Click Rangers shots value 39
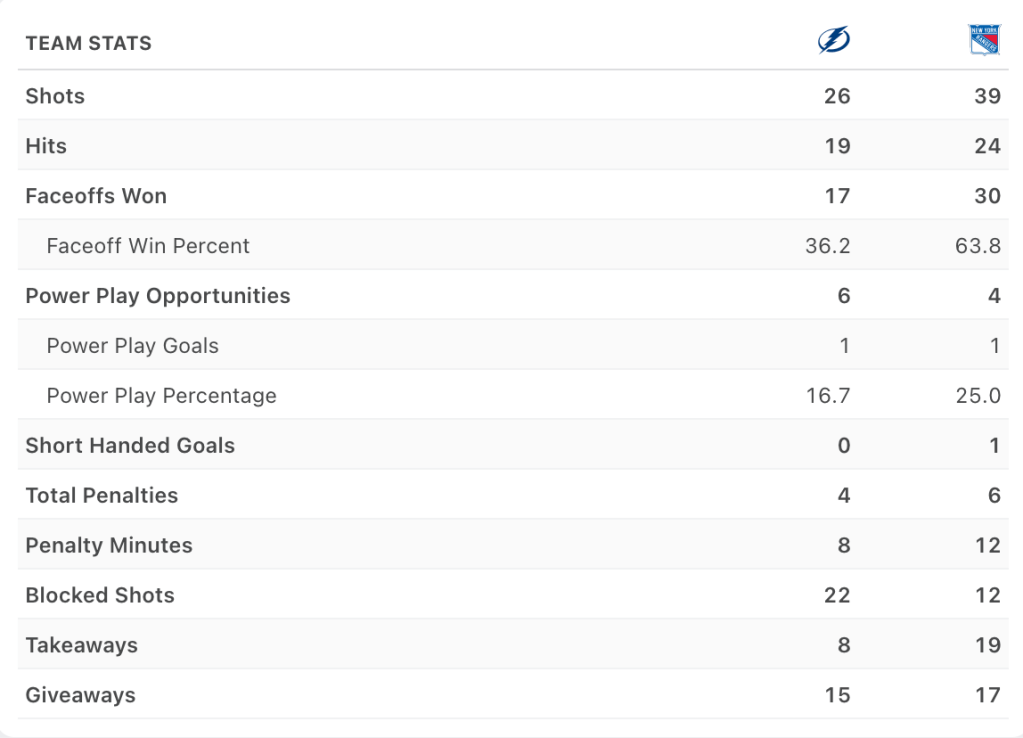The width and height of the screenshot is (1023, 738). (x=987, y=96)
